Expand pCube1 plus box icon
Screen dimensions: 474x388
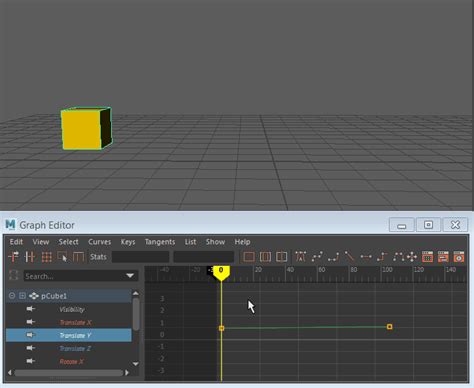coord(22,296)
